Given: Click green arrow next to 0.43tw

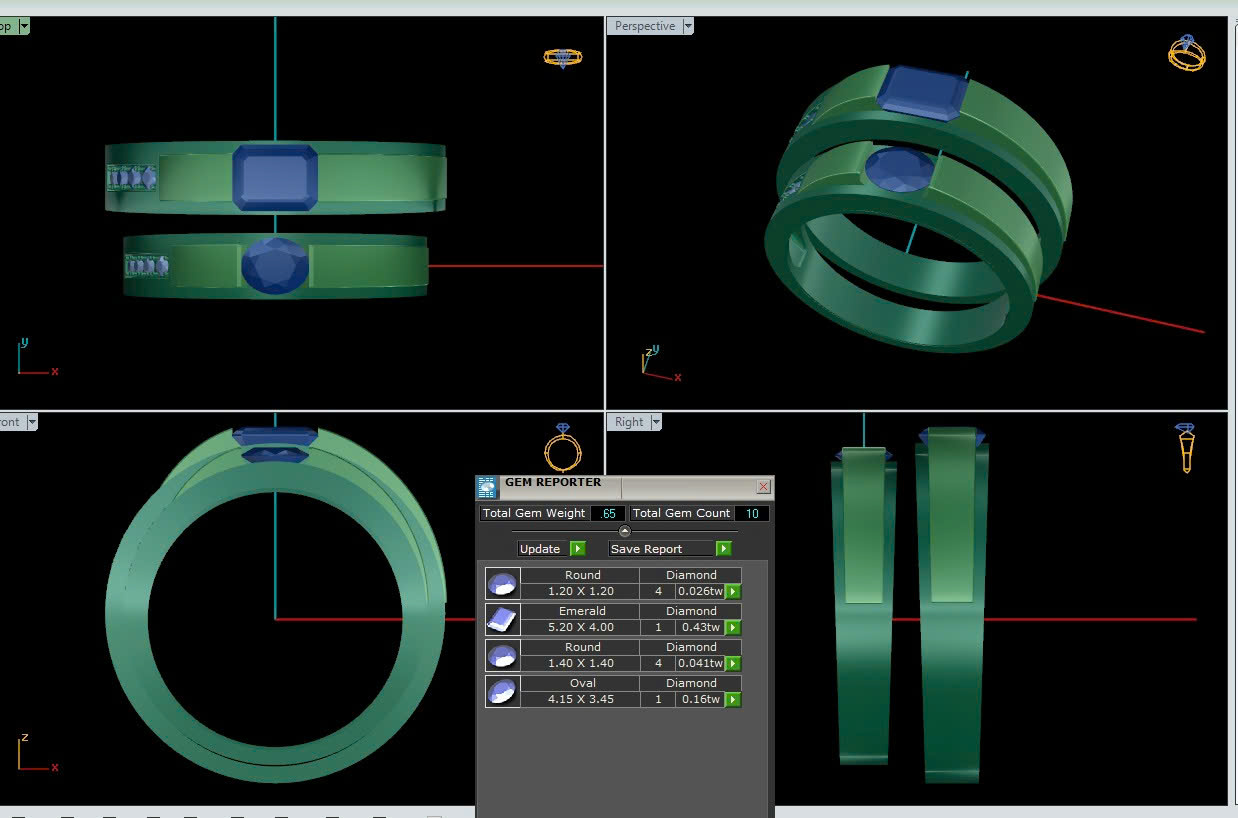Looking at the screenshot, I should point(733,628).
